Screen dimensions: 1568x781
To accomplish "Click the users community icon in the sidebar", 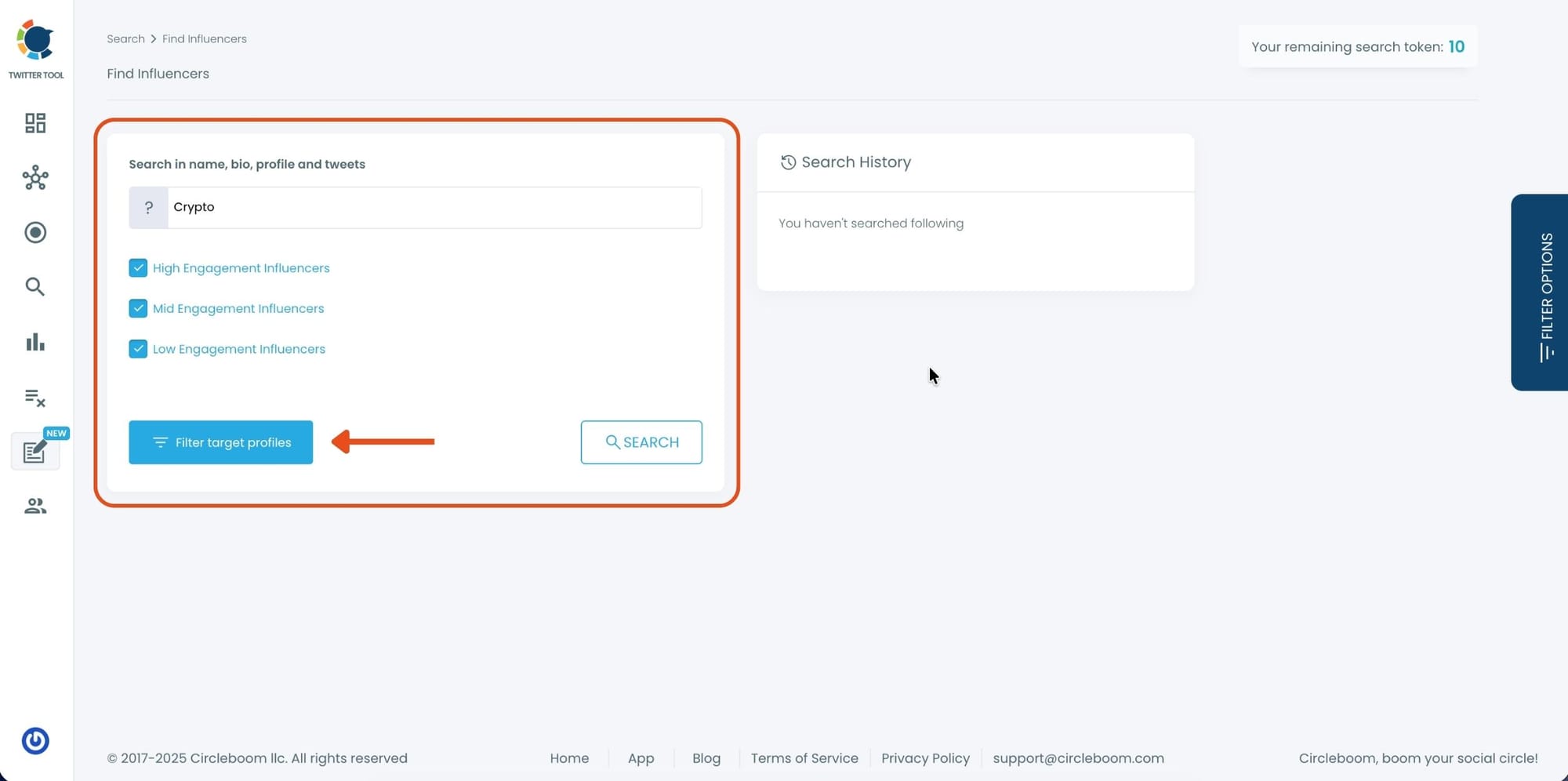I will [x=34, y=506].
